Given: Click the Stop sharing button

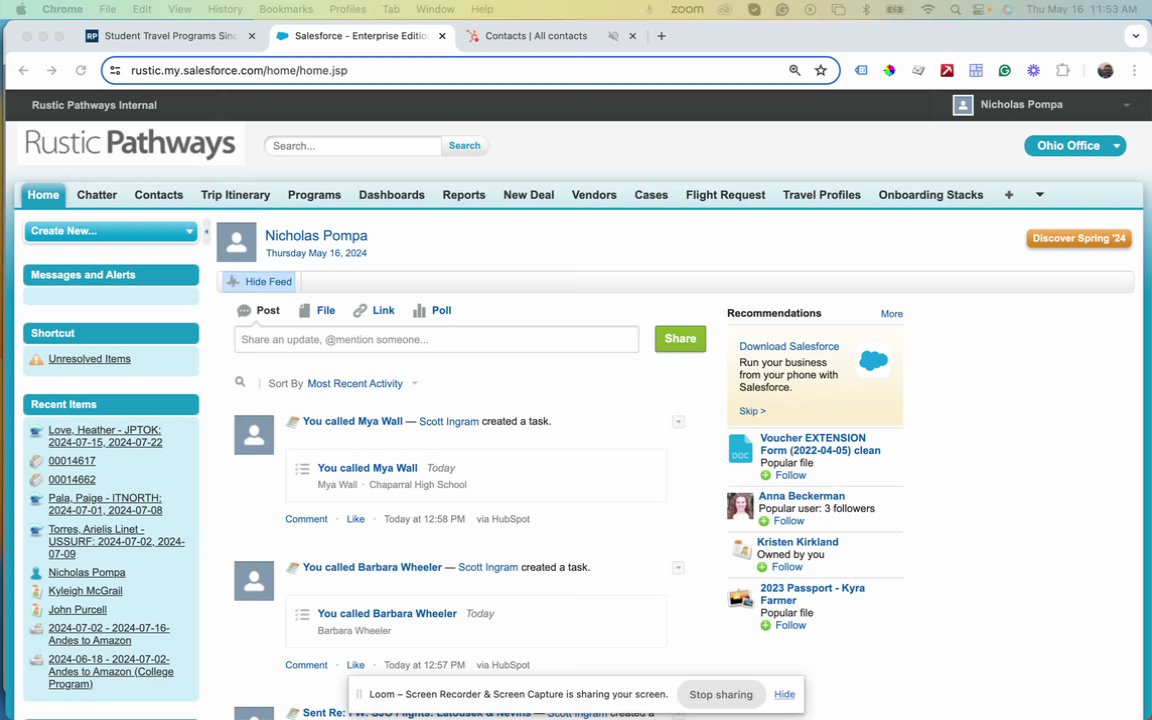Looking at the screenshot, I should click(721, 694).
